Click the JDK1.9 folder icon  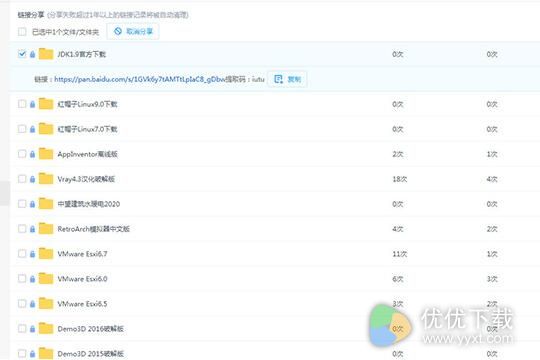pyautogui.click(x=46, y=54)
